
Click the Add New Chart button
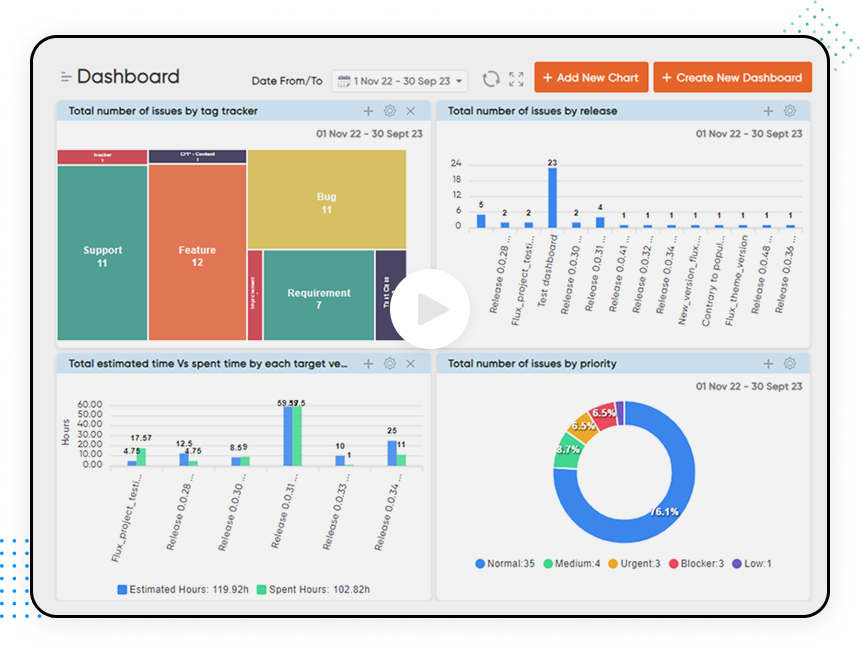pos(591,77)
